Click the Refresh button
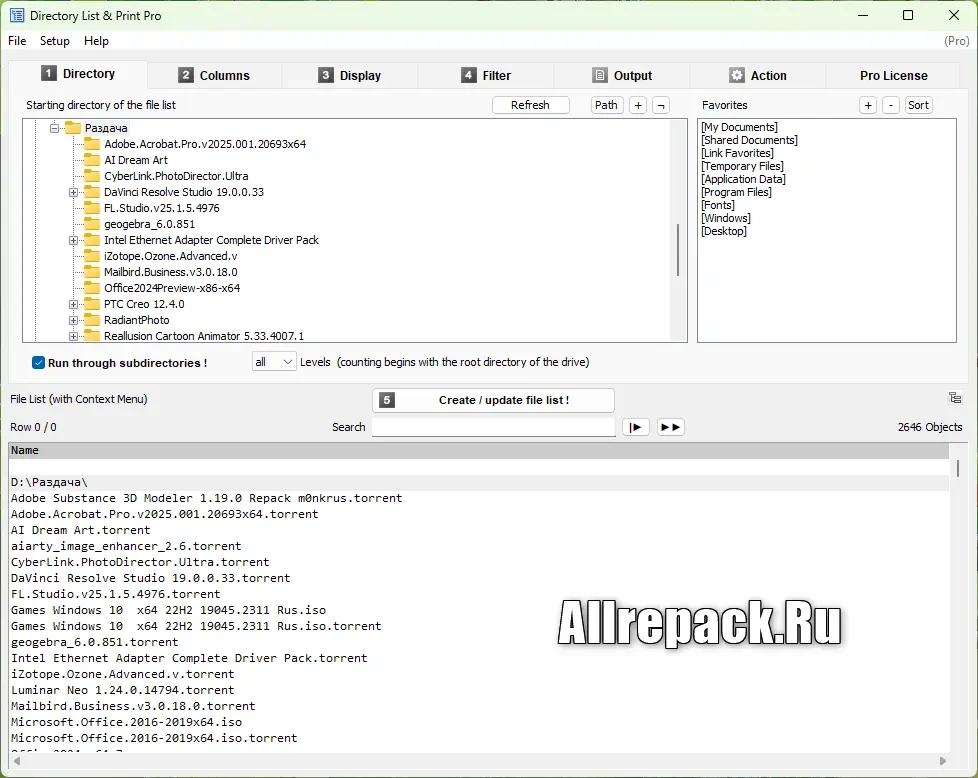Image resolution: width=978 pixels, height=778 pixels. pos(531,105)
